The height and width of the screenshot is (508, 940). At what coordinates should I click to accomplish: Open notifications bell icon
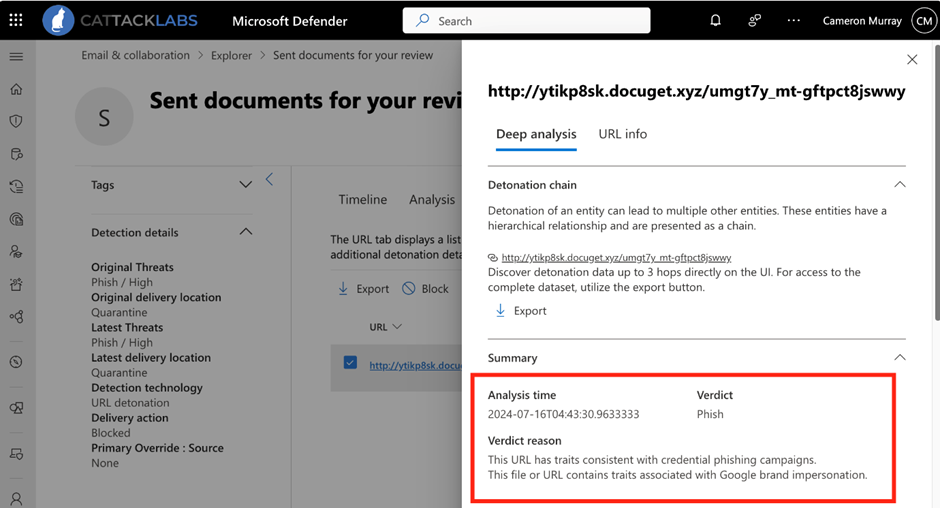coord(715,20)
